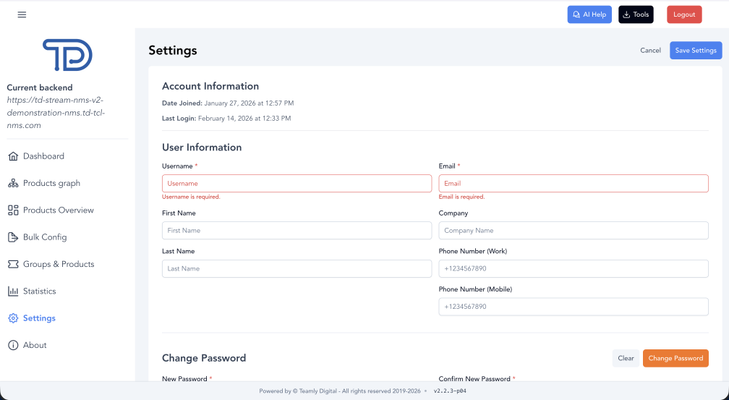Viewport: 729px width, 400px height.
Task: Click the Groups & Products icon
Action: pos(13,265)
